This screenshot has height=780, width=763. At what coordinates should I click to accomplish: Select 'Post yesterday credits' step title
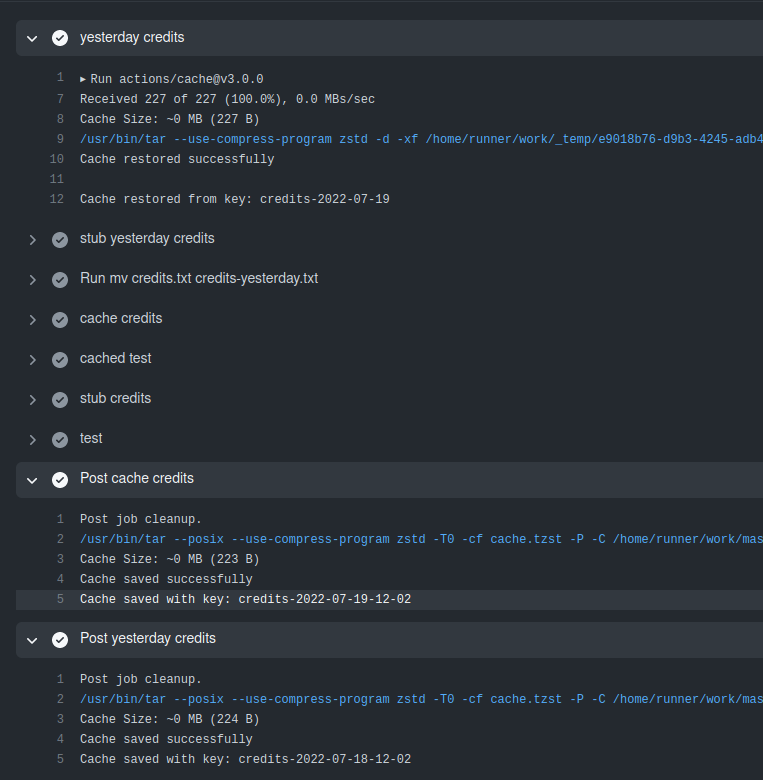pos(148,638)
